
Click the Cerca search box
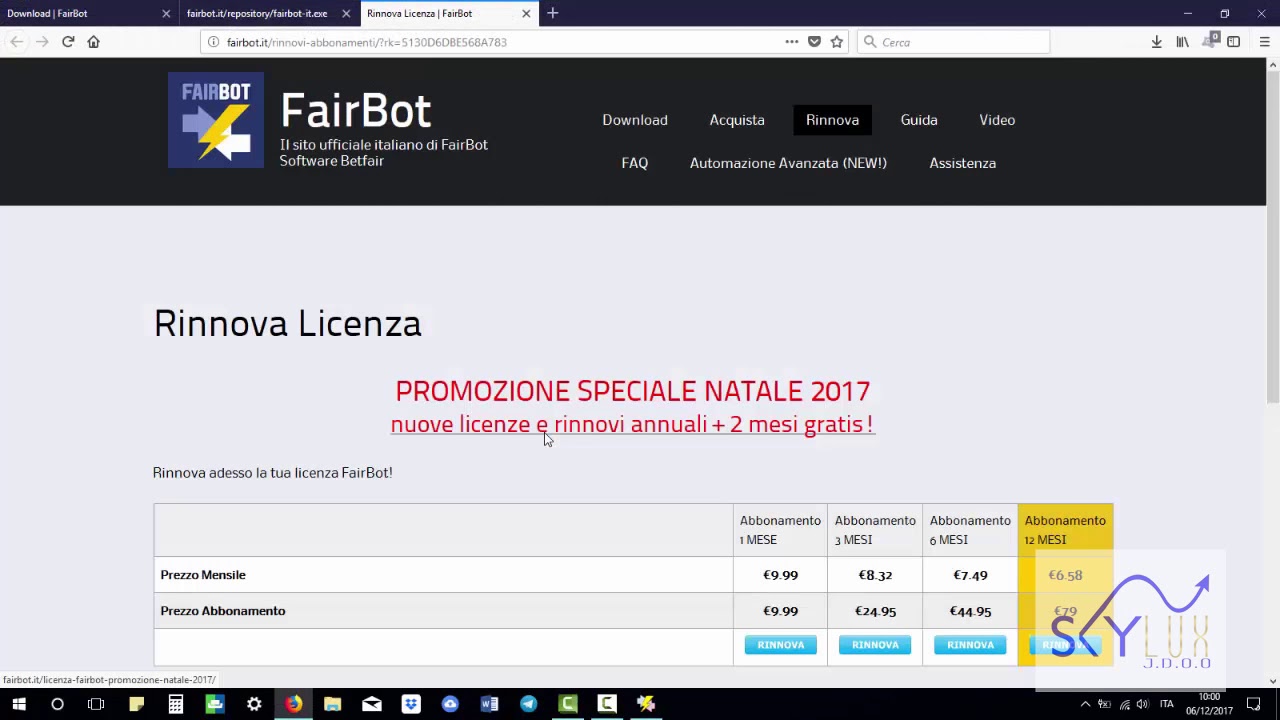click(953, 42)
